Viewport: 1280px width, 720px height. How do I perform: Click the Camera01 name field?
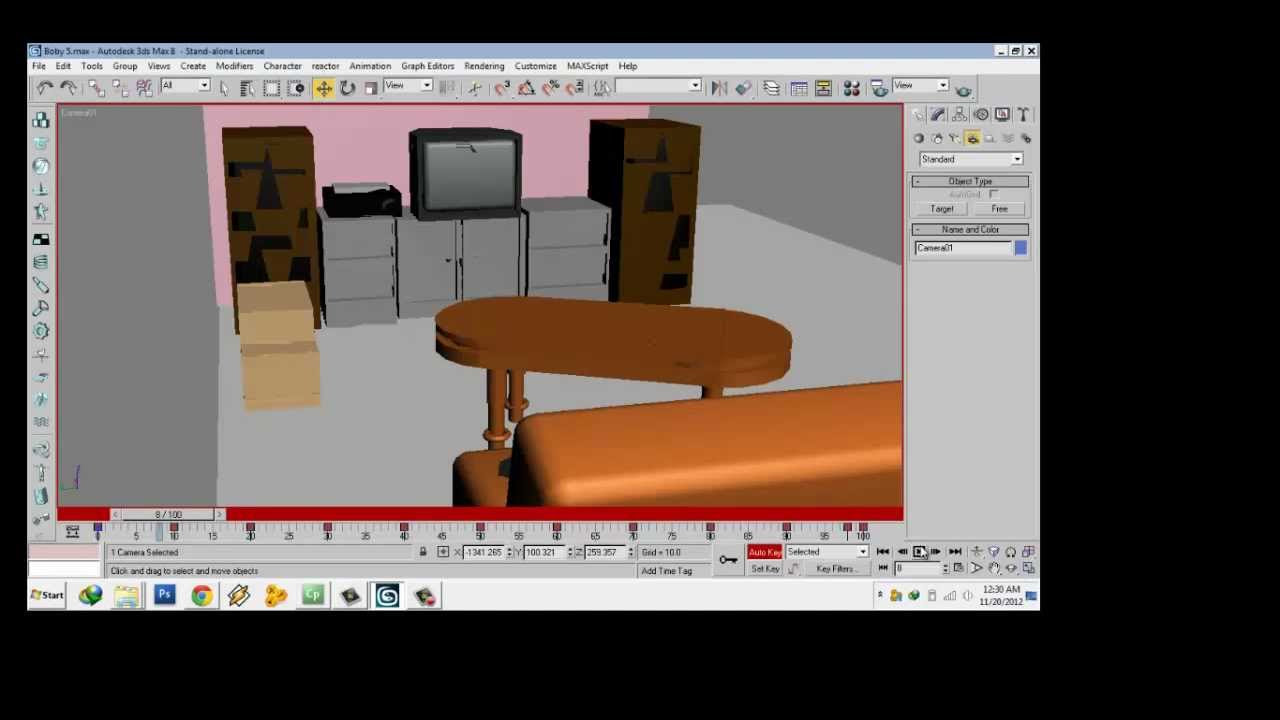click(963, 248)
